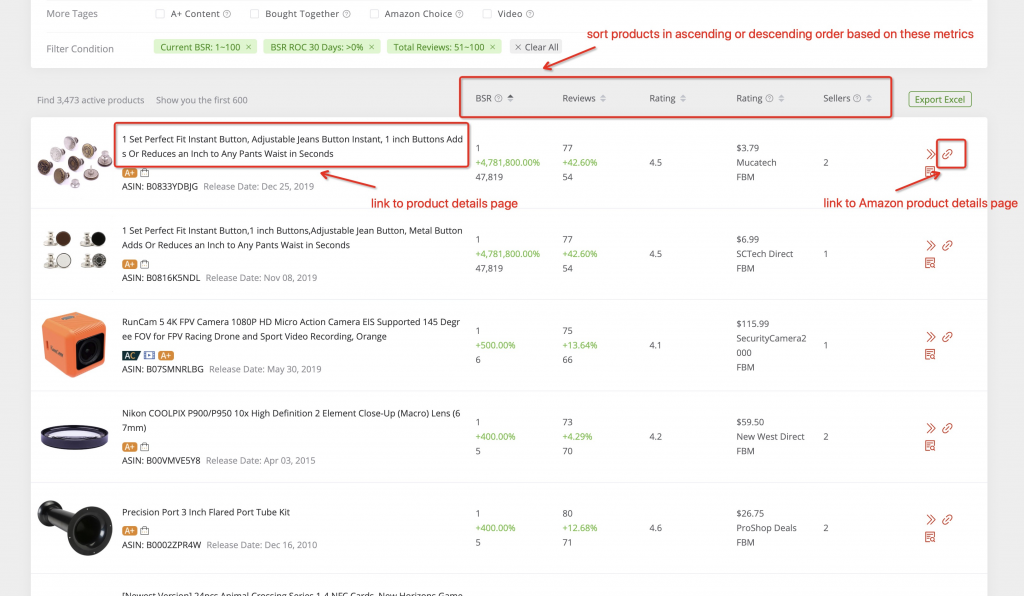This screenshot has width=1024, height=596.
Task: Open Amazon link icon for Mucatech row
Action: click(948, 154)
